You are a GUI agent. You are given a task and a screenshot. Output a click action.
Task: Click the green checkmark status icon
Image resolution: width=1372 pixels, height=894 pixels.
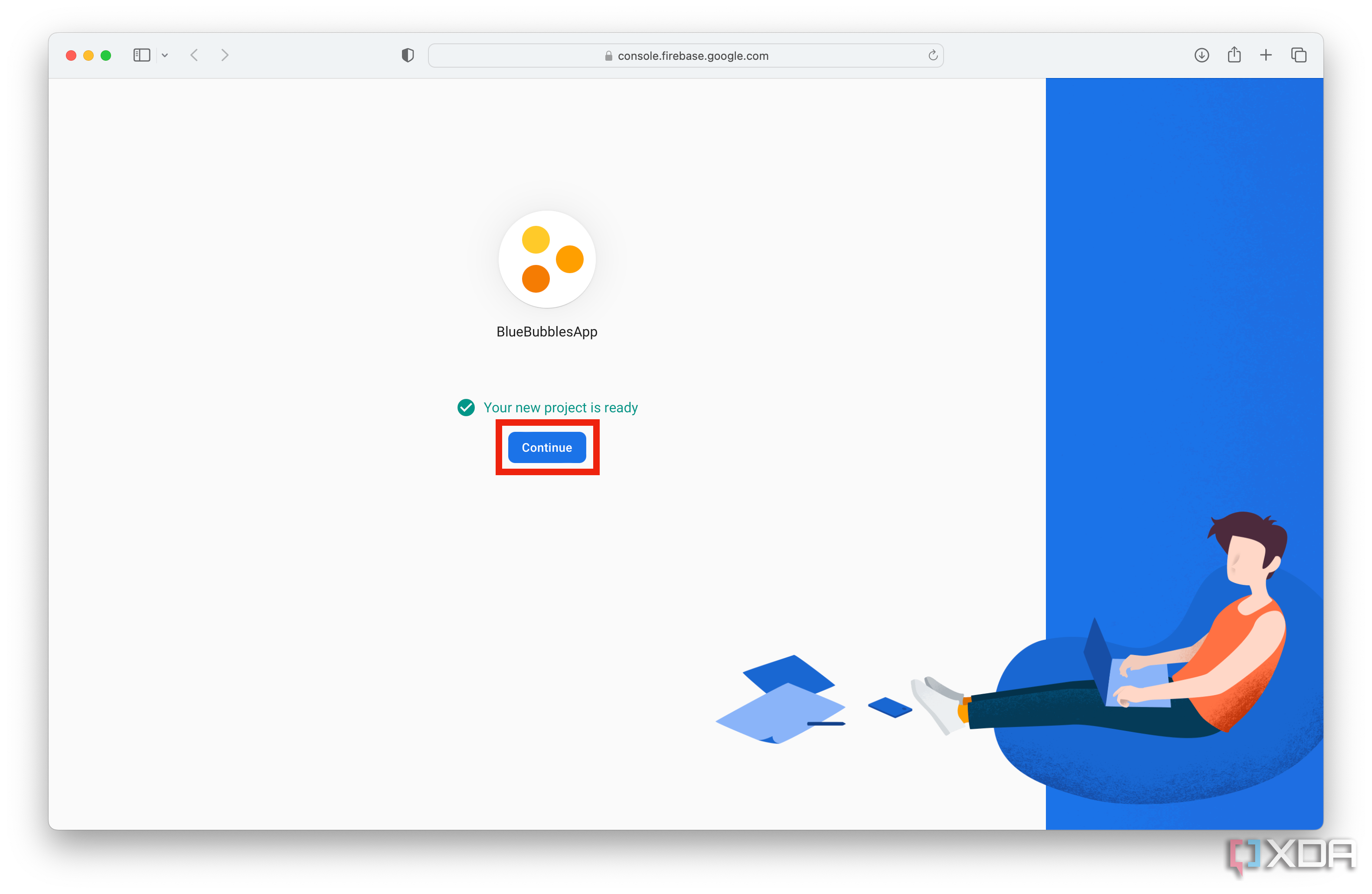coord(466,408)
